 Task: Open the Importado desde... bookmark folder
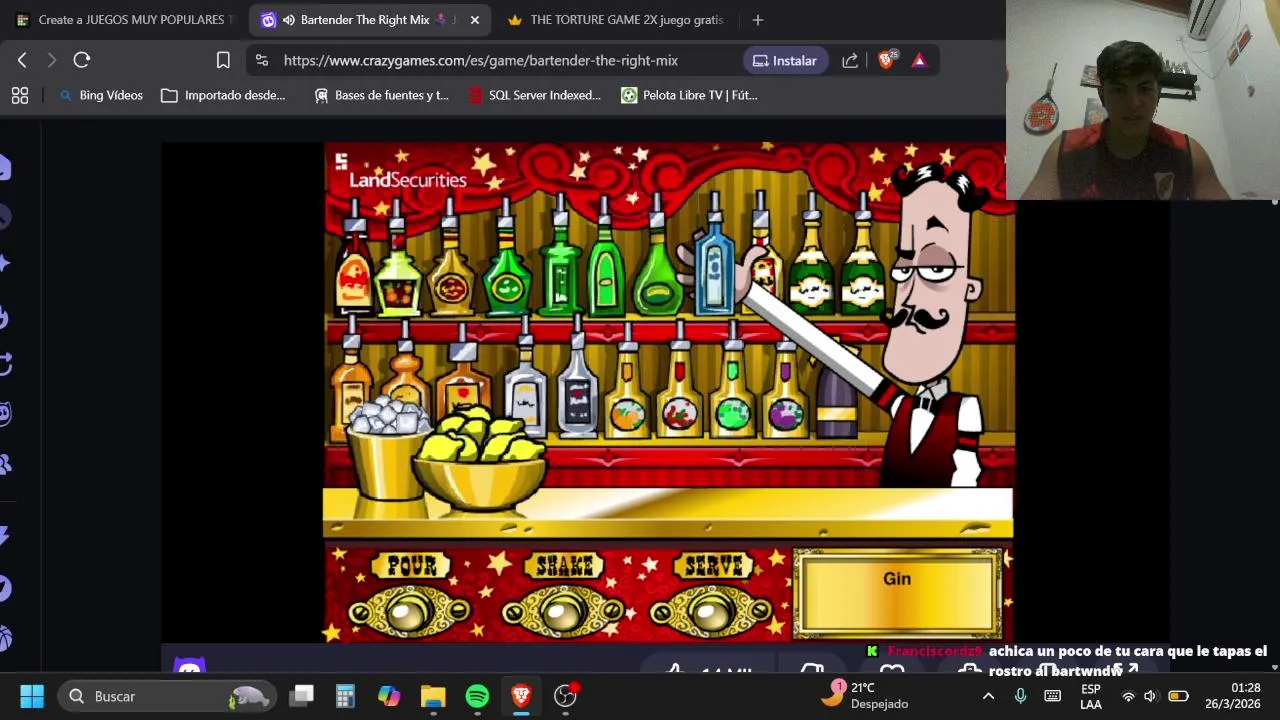pyautogui.click(x=223, y=95)
